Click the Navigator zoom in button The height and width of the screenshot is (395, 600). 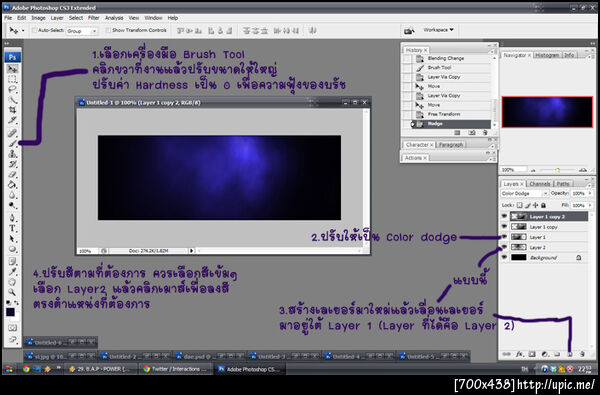tap(584, 170)
